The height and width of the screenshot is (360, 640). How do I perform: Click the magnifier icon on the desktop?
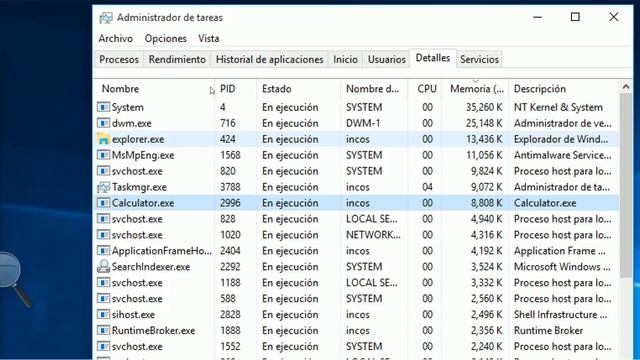pos(14,279)
